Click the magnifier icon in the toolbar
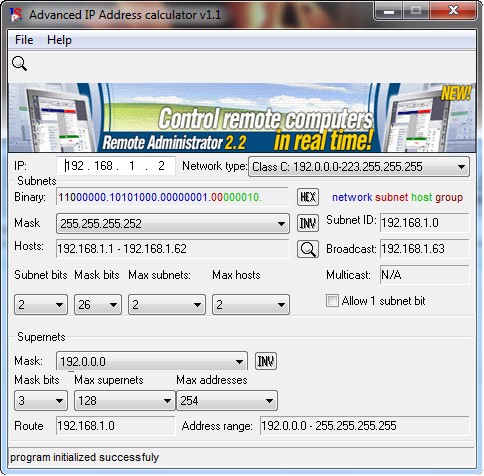Image resolution: width=484 pixels, height=476 pixels. click(x=19, y=63)
